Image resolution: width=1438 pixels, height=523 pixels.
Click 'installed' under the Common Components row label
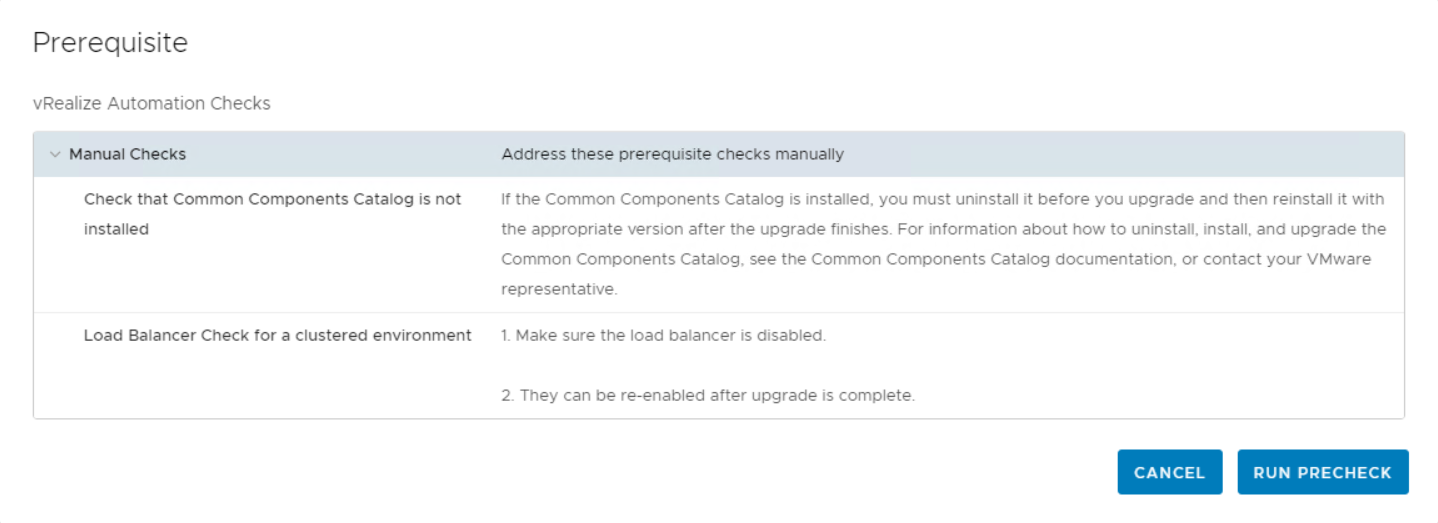116,229
